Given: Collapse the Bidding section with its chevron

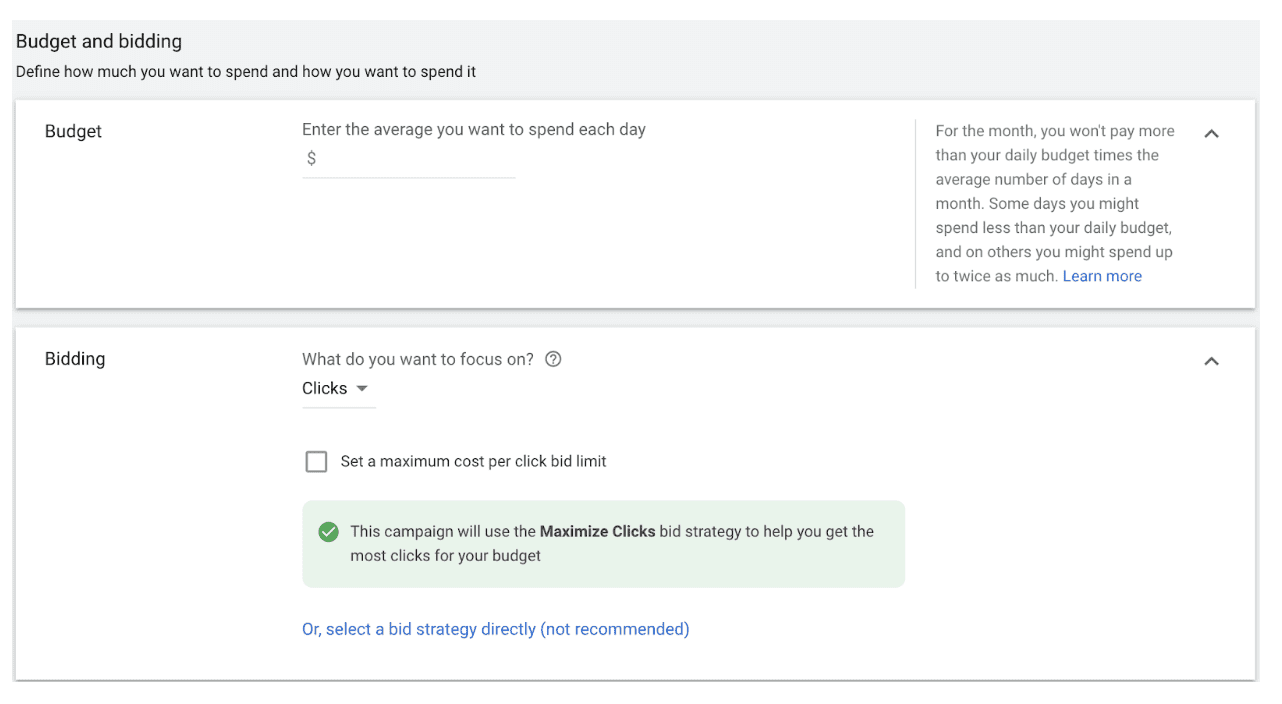Looking at the screenshot, I should coord(1211,361).
